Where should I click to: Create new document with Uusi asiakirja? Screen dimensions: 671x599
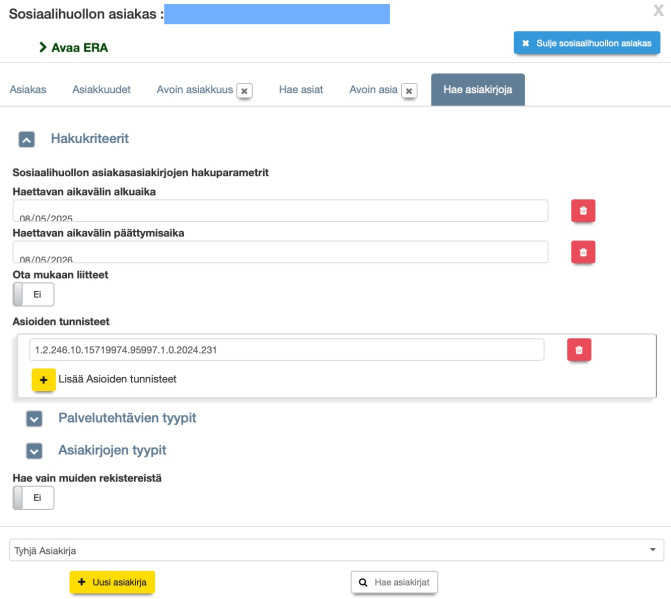(112, 582)
